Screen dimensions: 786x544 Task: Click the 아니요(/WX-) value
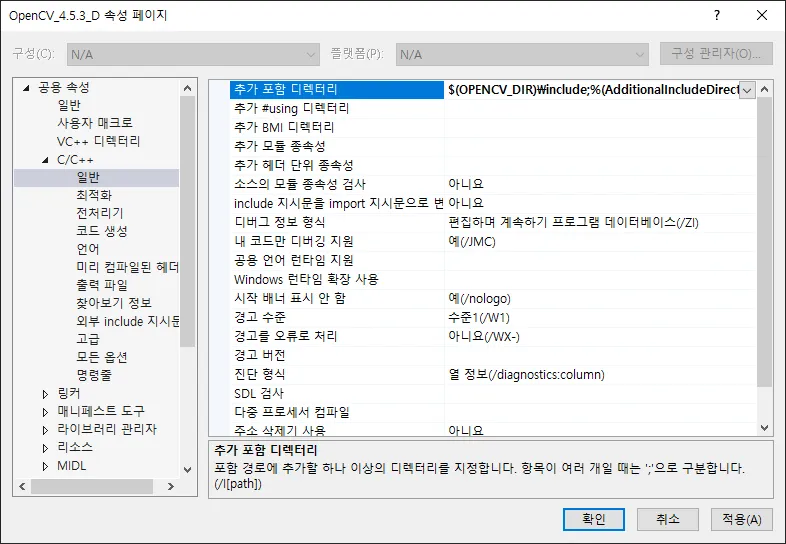pos(484,336)
